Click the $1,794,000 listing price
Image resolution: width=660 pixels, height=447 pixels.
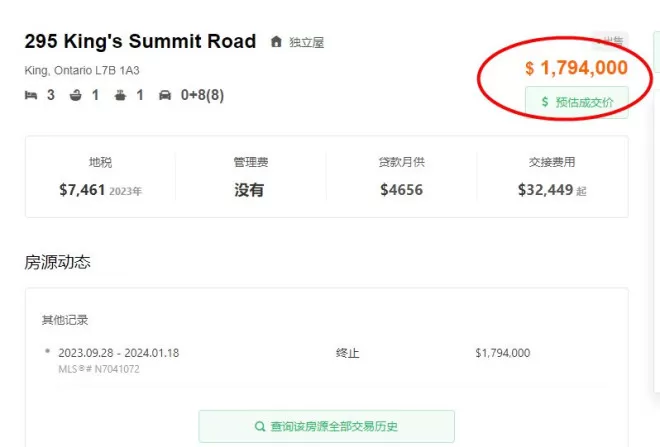(576, 68)
